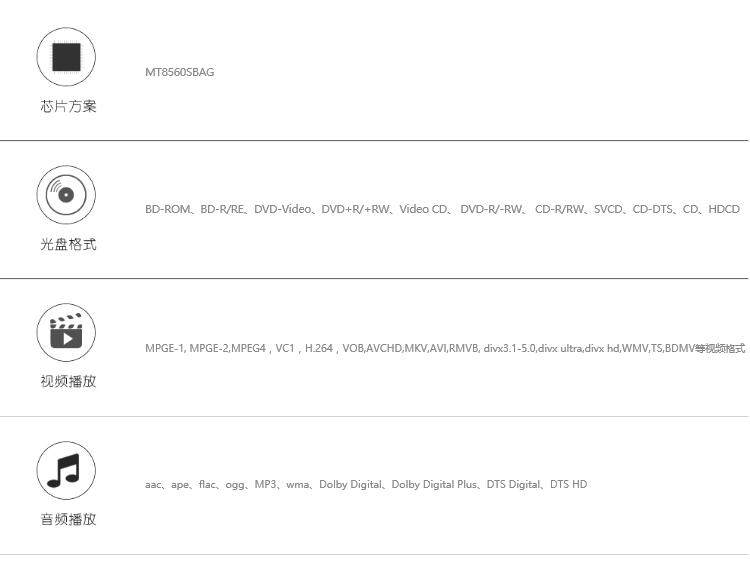This screenshot has height=564, width=750.
Task: Click the flac audio format text
Action: click(x=207, y=485)
